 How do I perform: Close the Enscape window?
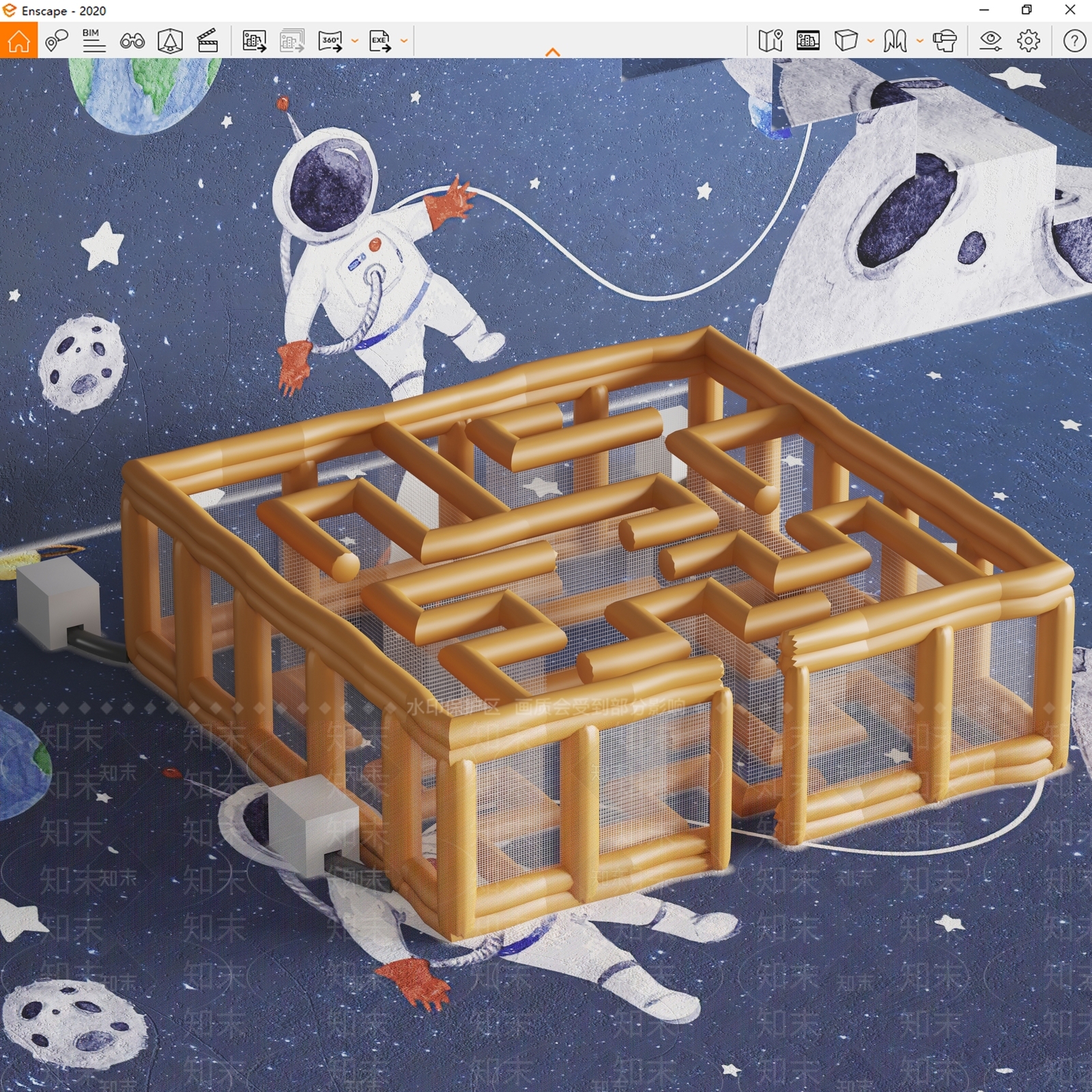1070,10
